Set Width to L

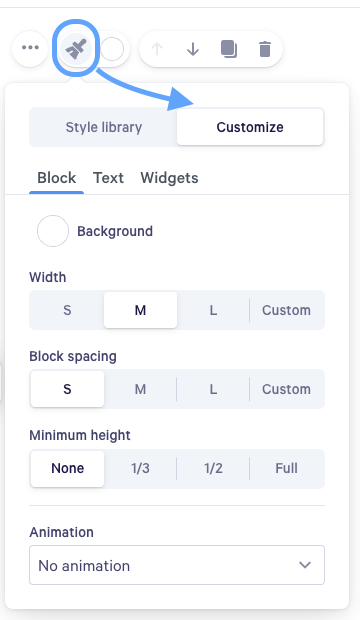click(213, 310)
